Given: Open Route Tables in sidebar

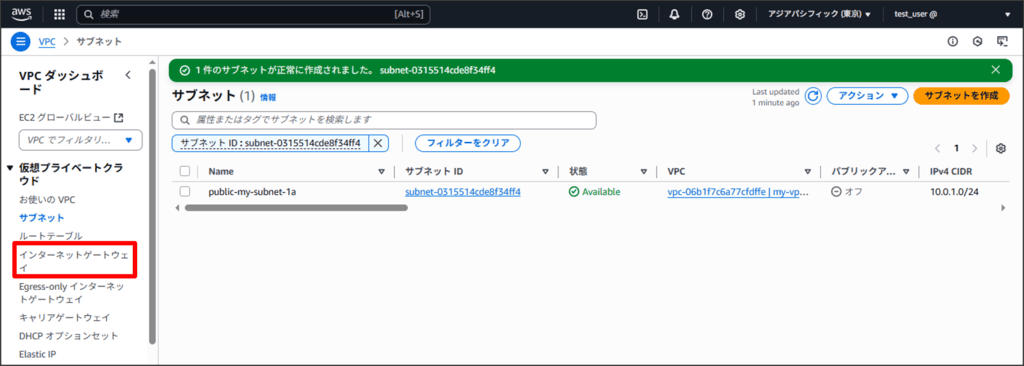Looking at the screenshot, I should (x=51, y=236).
